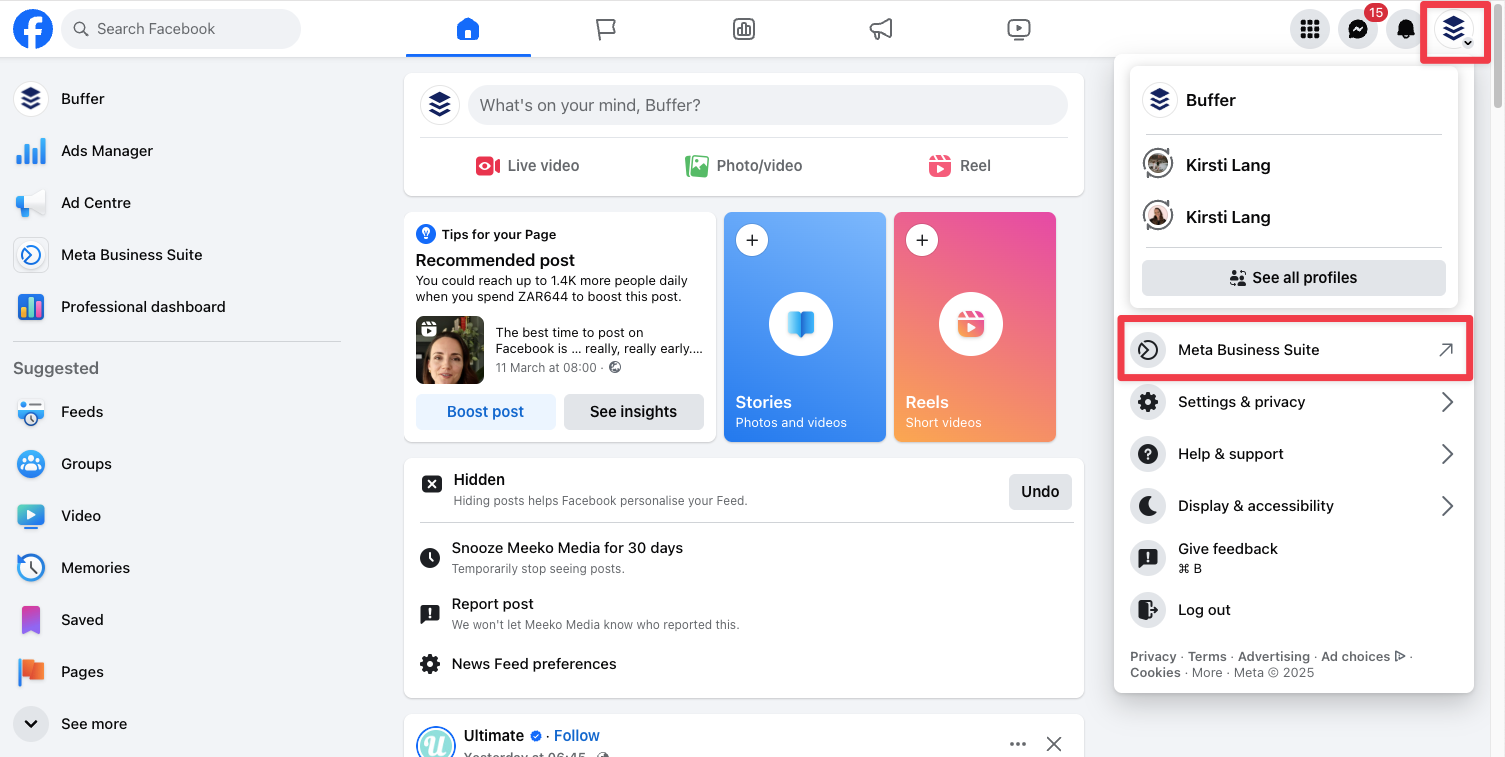See all profiles in the account menu
Screen dimensions: 1505x757
click(1293, 277)
